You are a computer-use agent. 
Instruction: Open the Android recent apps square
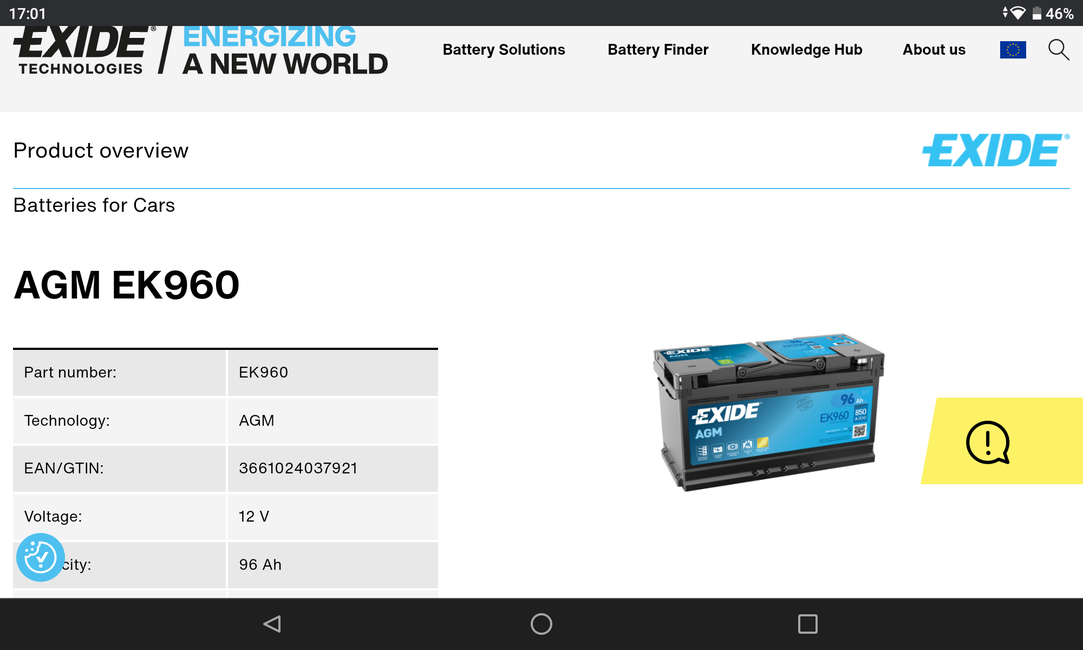tap(807, 624)
